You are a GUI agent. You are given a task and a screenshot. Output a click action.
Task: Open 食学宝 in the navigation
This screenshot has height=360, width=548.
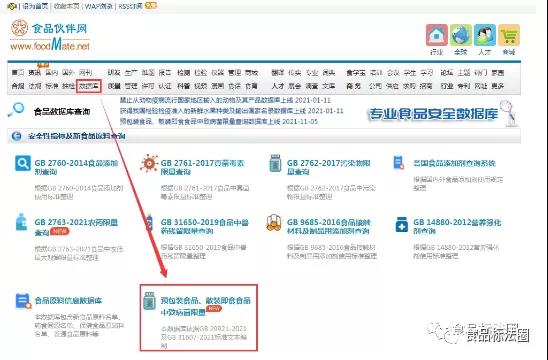356,73
